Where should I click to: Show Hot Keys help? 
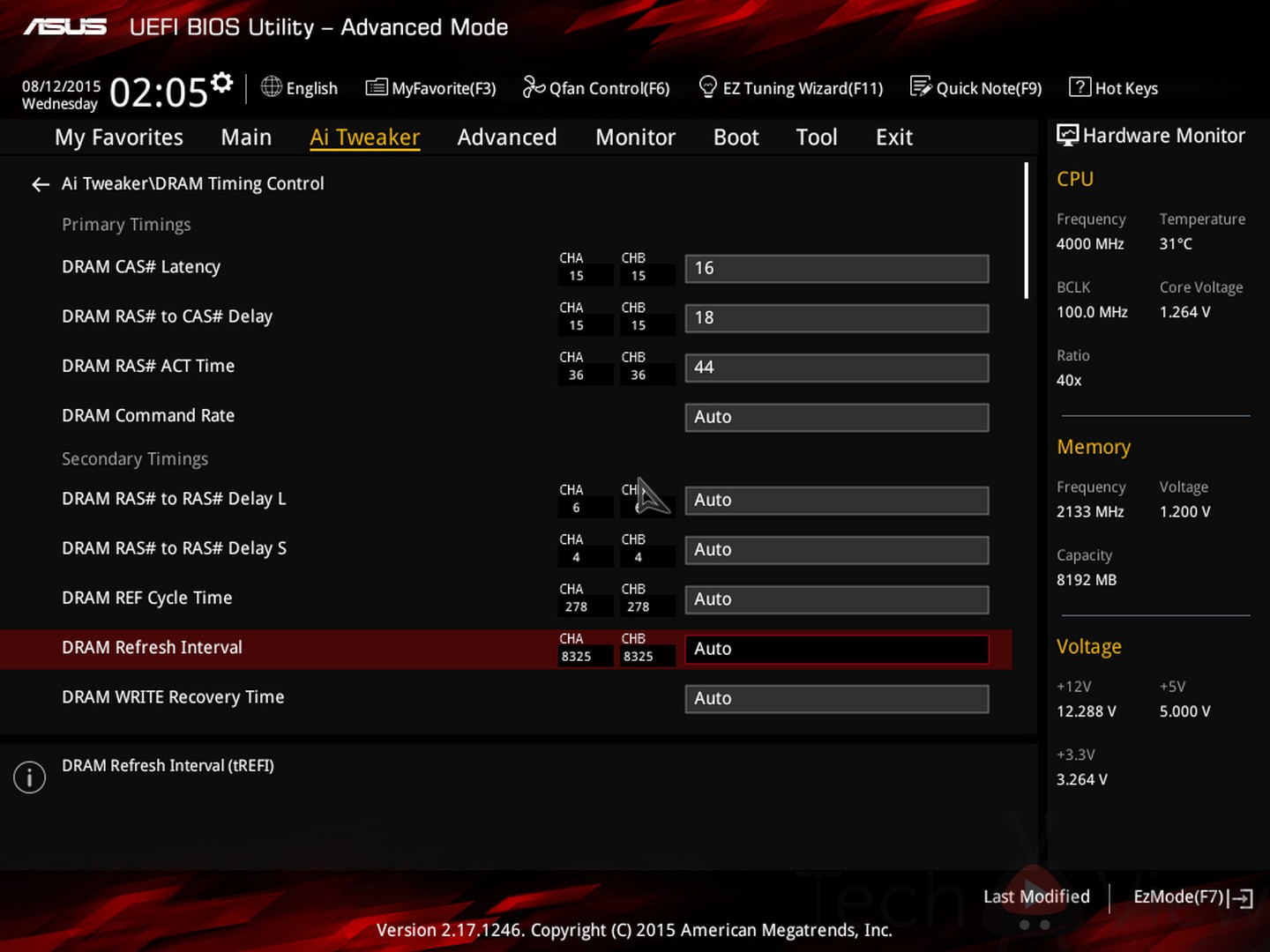pyautogui.click(x=1126, y=88)
